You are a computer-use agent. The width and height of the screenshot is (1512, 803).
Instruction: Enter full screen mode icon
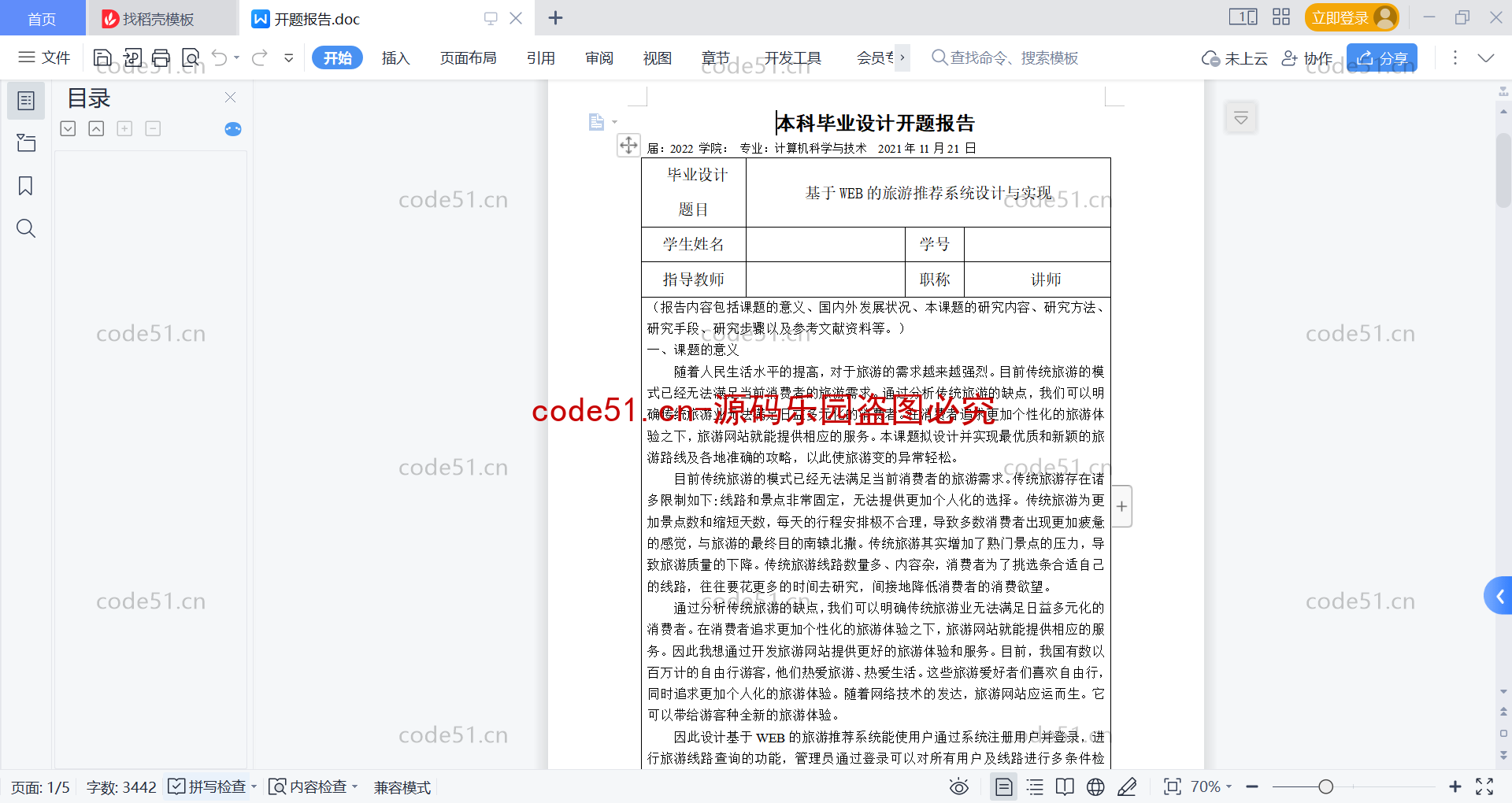[x=1484, y=786]
